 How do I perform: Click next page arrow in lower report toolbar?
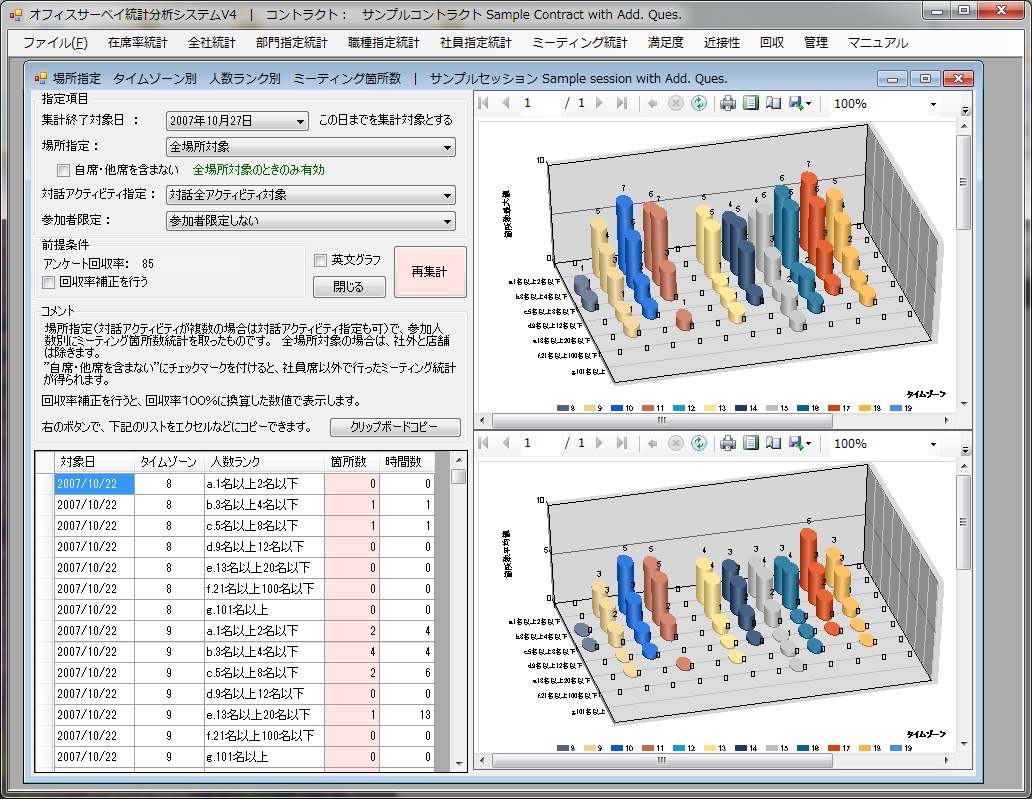[x=599, y=443]
